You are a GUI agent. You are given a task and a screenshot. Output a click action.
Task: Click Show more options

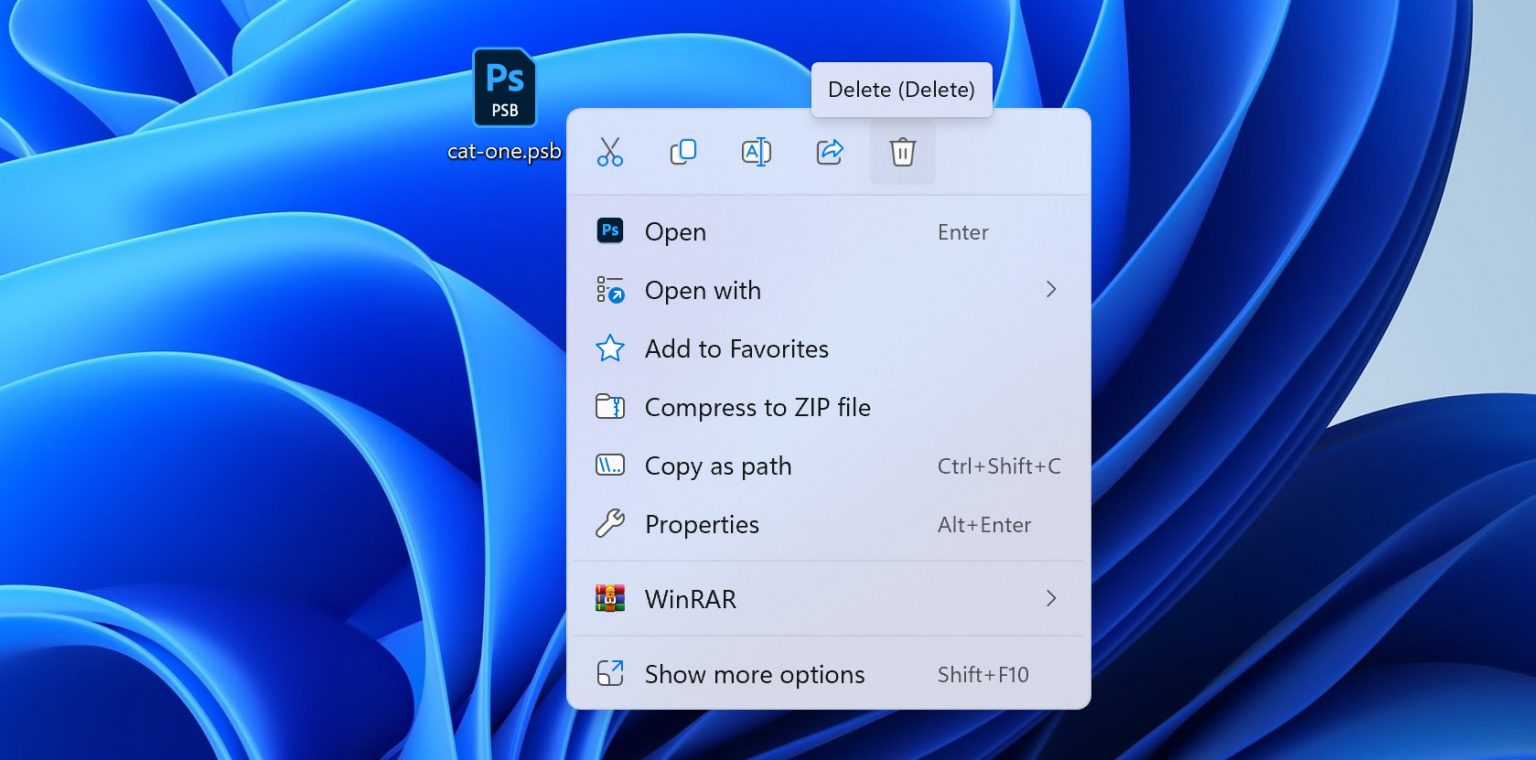pyautogui.click(x=754, y=674)
